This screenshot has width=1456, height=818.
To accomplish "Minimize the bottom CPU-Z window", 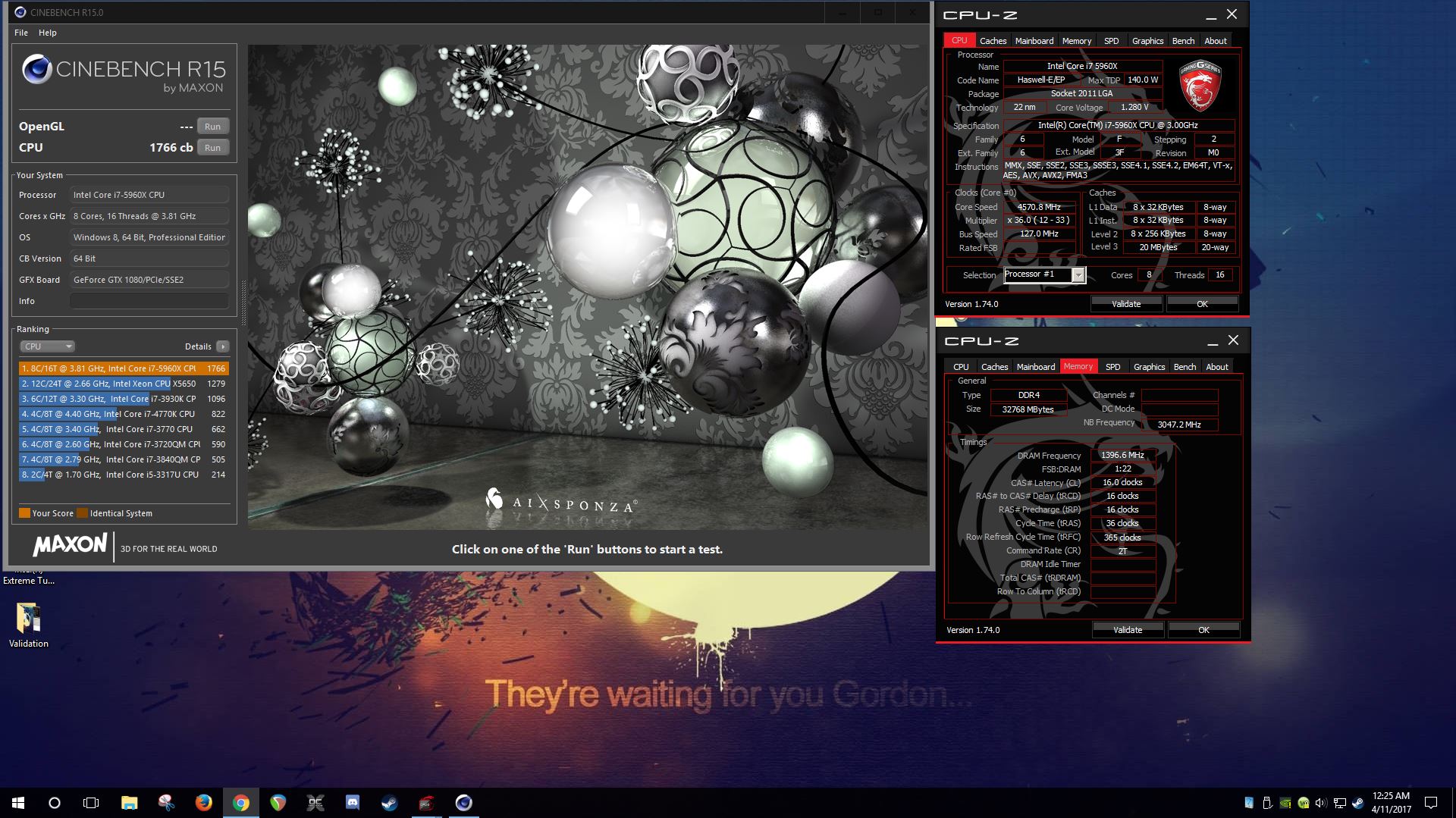I will click(1213, 341).
